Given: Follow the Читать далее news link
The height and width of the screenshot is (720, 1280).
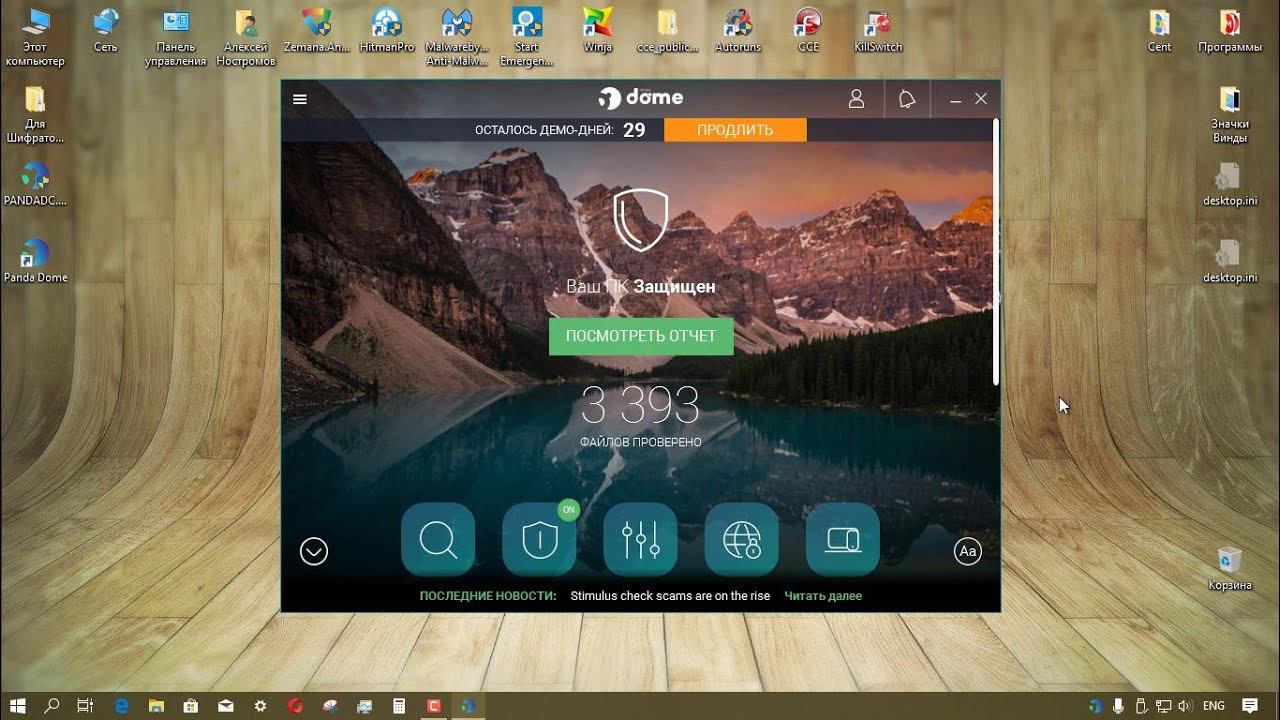Looking at the screenshot, I should [823, 596].
